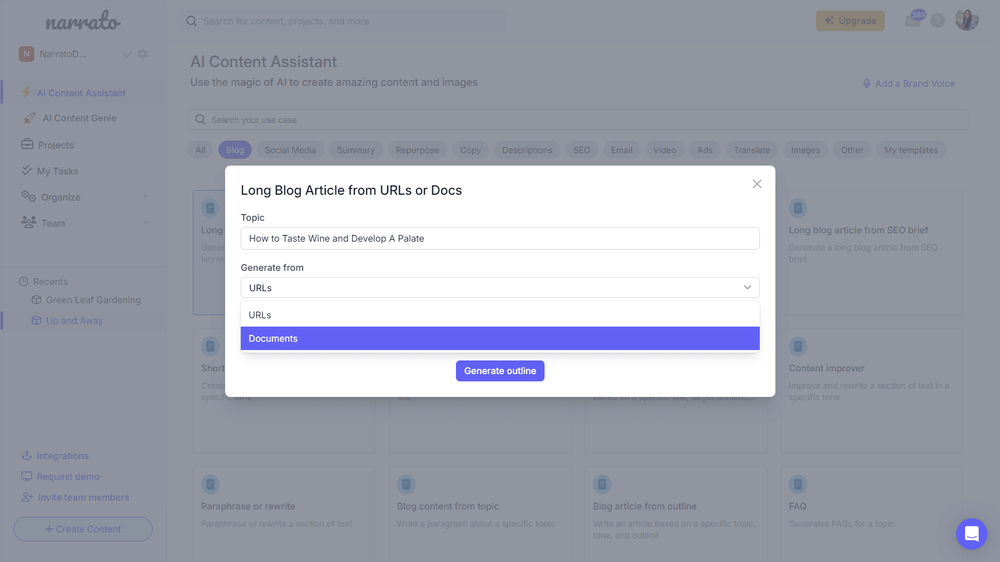Expand the Team submenu arrow
Image resolution: width=1000 pixels, height=562 pixels.
coord(147,223)
